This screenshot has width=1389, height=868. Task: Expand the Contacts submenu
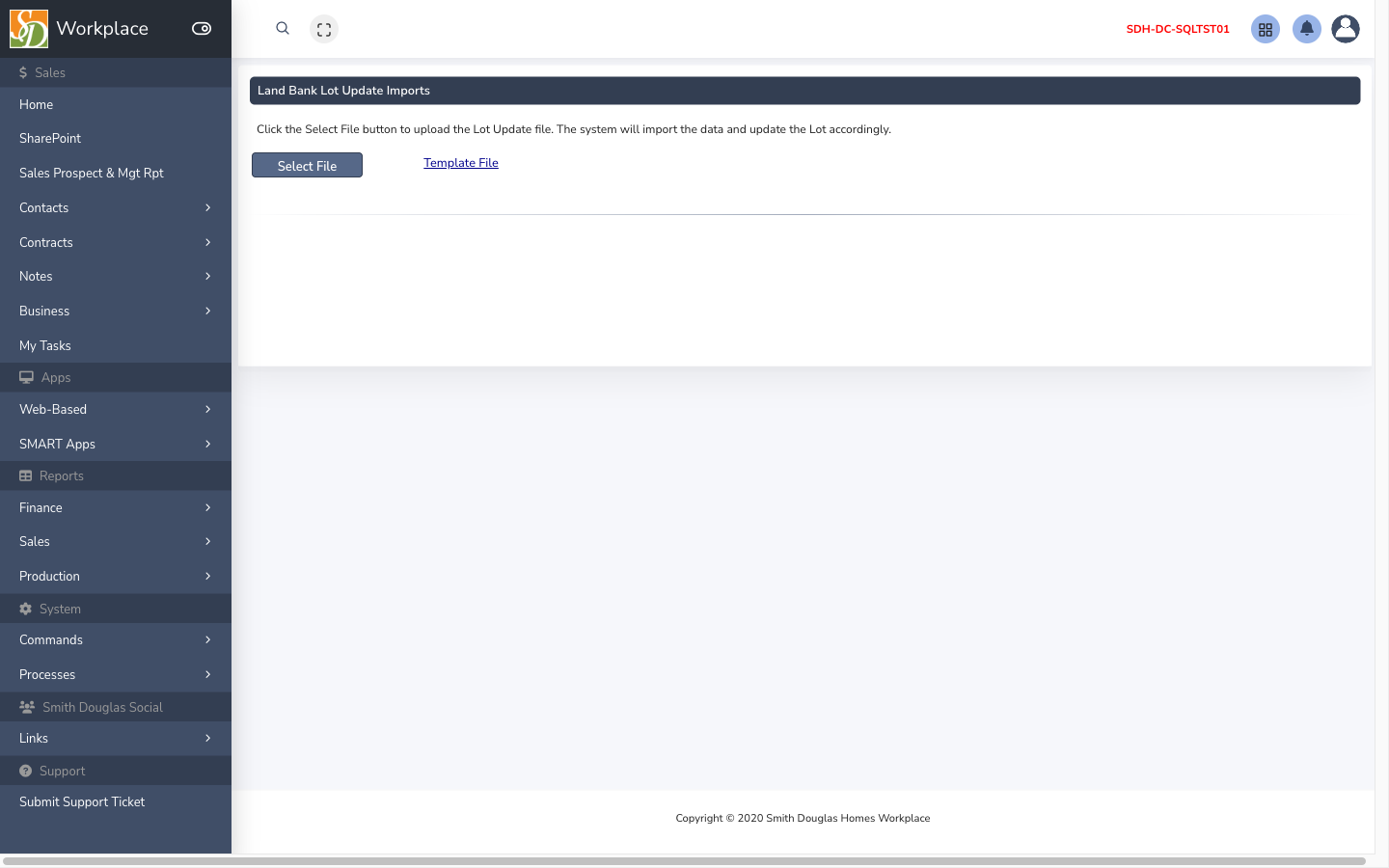click(x=116, y=207)
